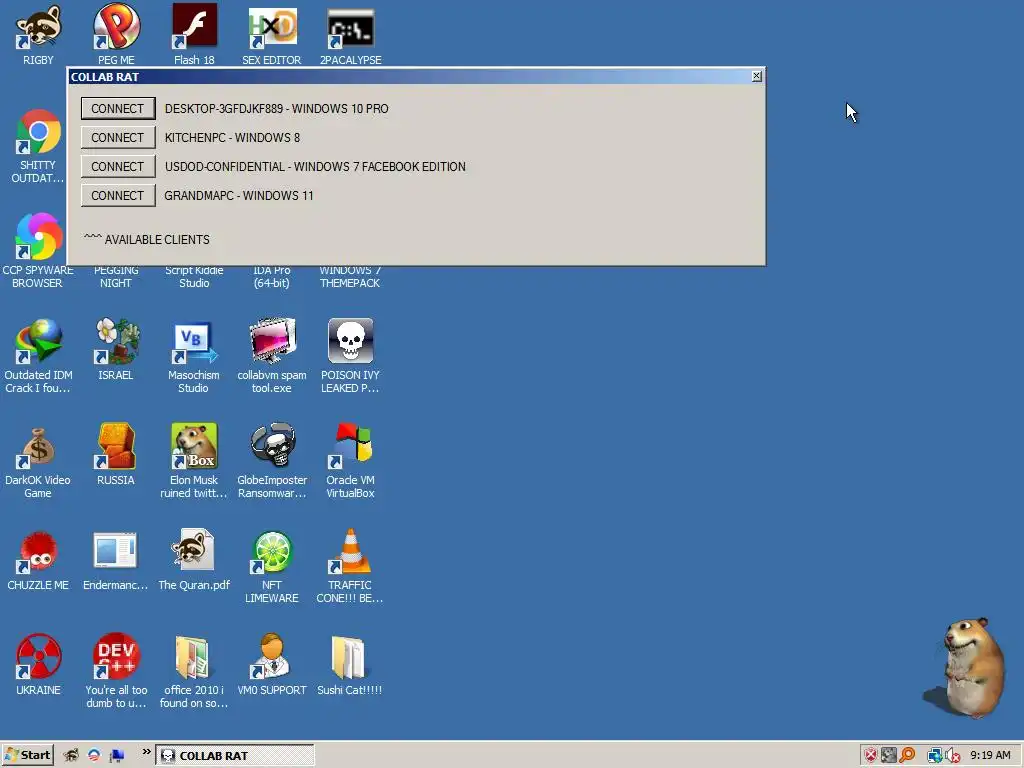Launch the Masochism Studio VB icon
Screen dimensions: 1024x768
point(195,341)
